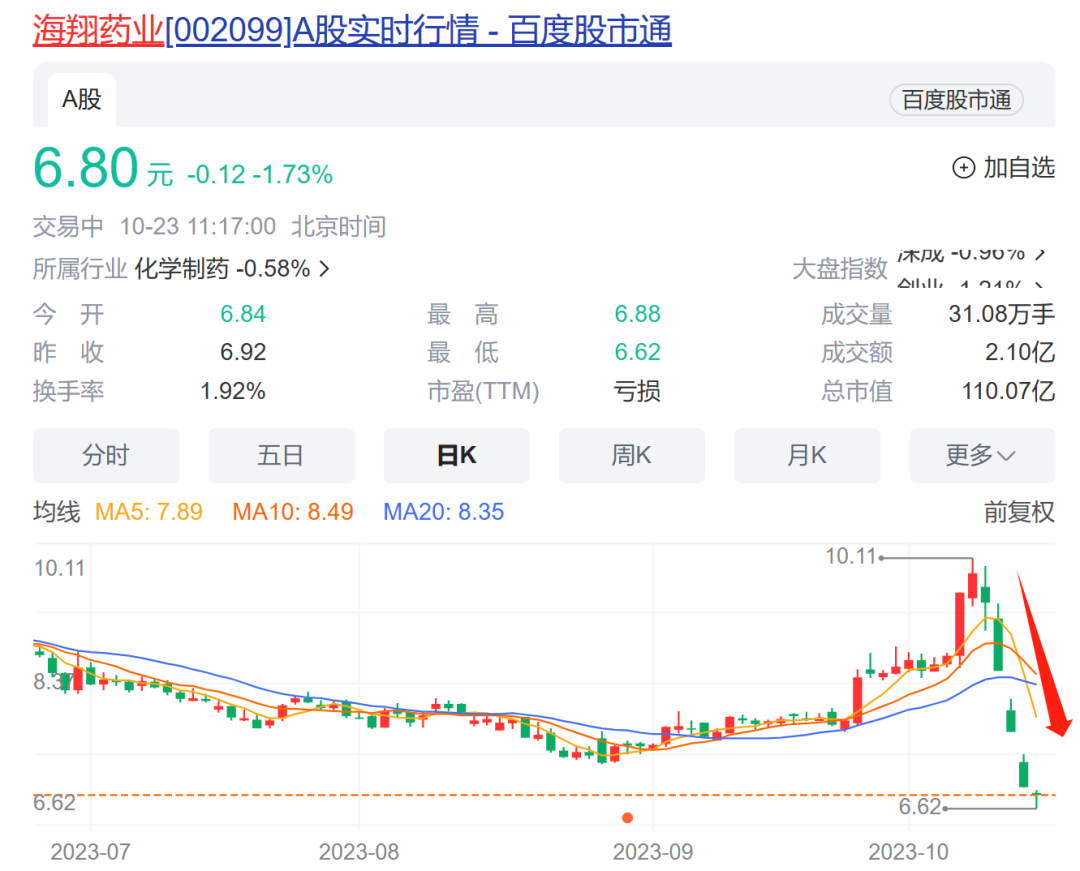Image resolution: width=1080 pixels, height=871 pixels.
Task: Click the 交易中 10-23 11:17:00 status text
Action: click(x=155, y=227)
